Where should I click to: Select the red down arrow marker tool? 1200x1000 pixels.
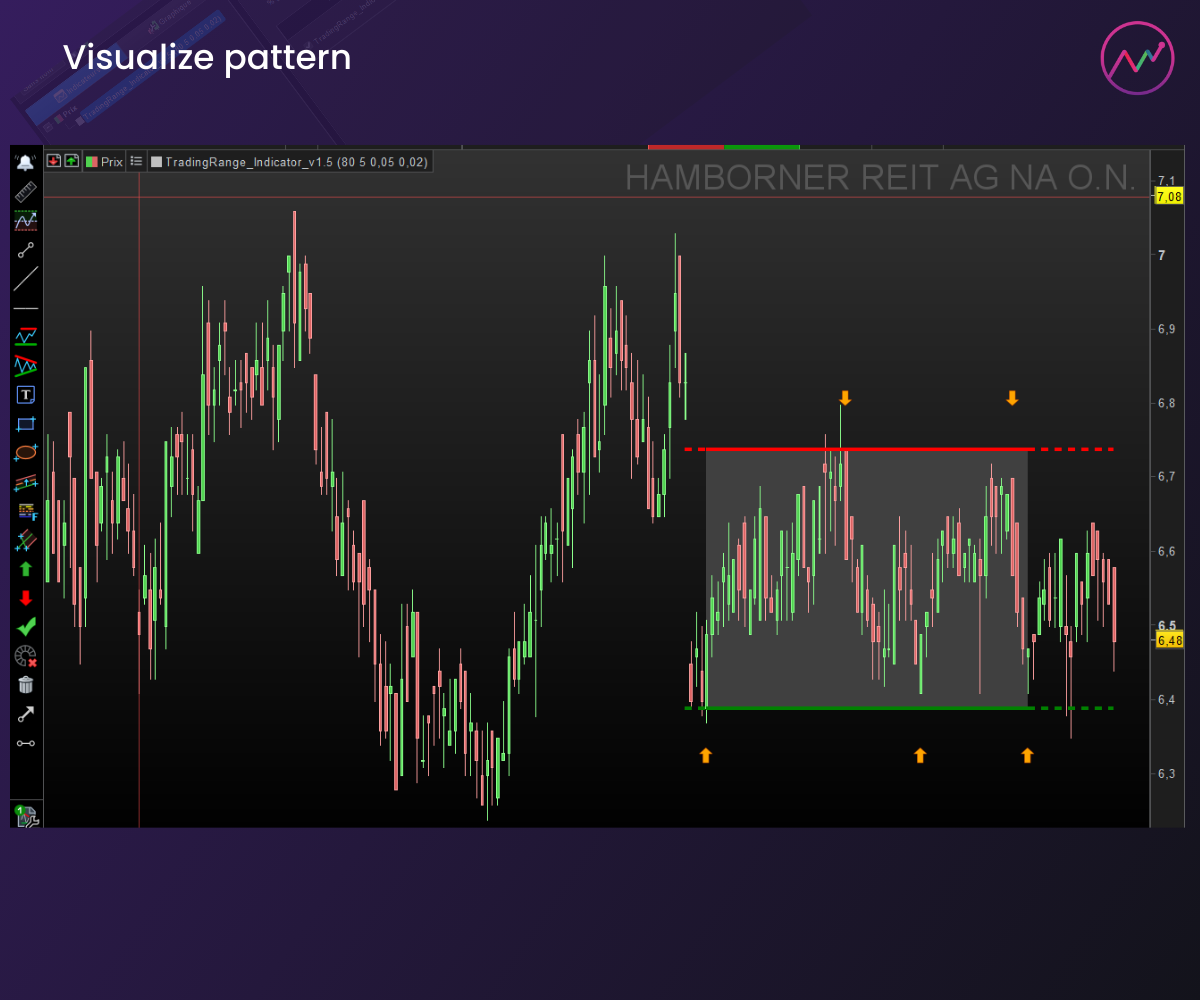click(x=26, y=598)
